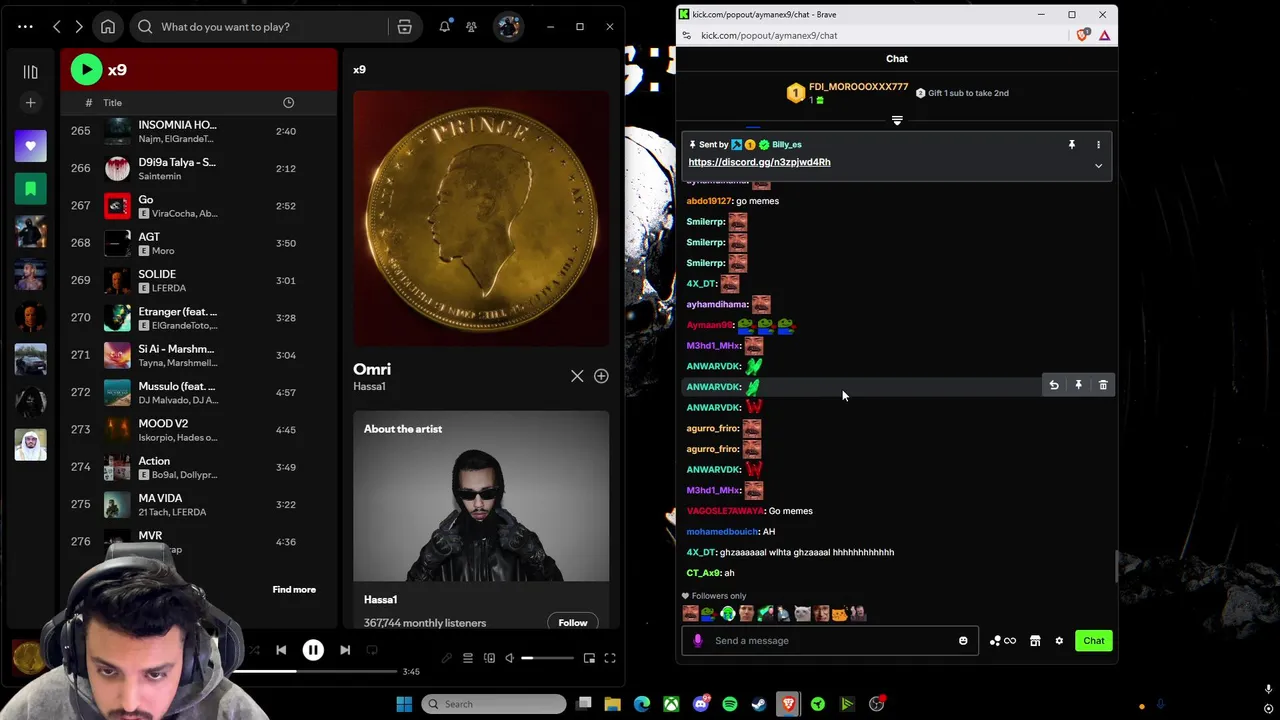Add Omri to Liked Songs
Viewport: 1280px width, 720px height.
601,376
